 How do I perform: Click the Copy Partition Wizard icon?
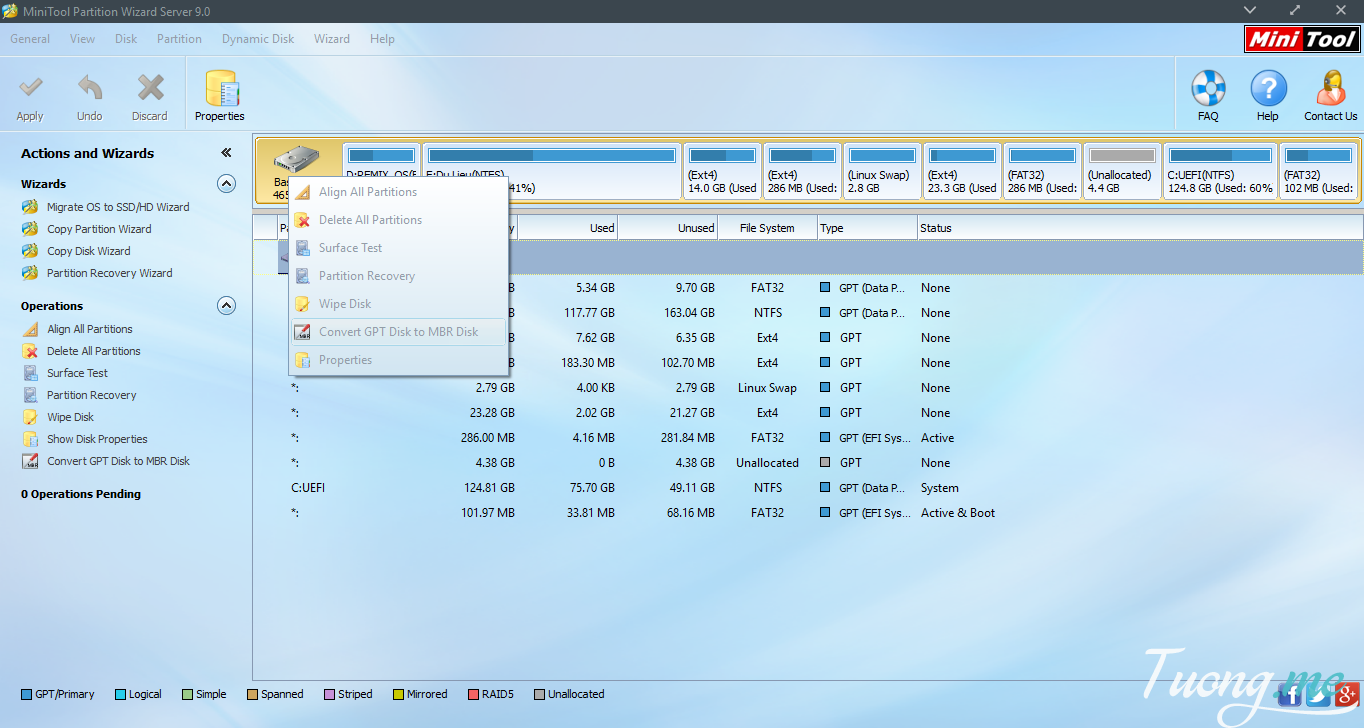pos(30,229)
